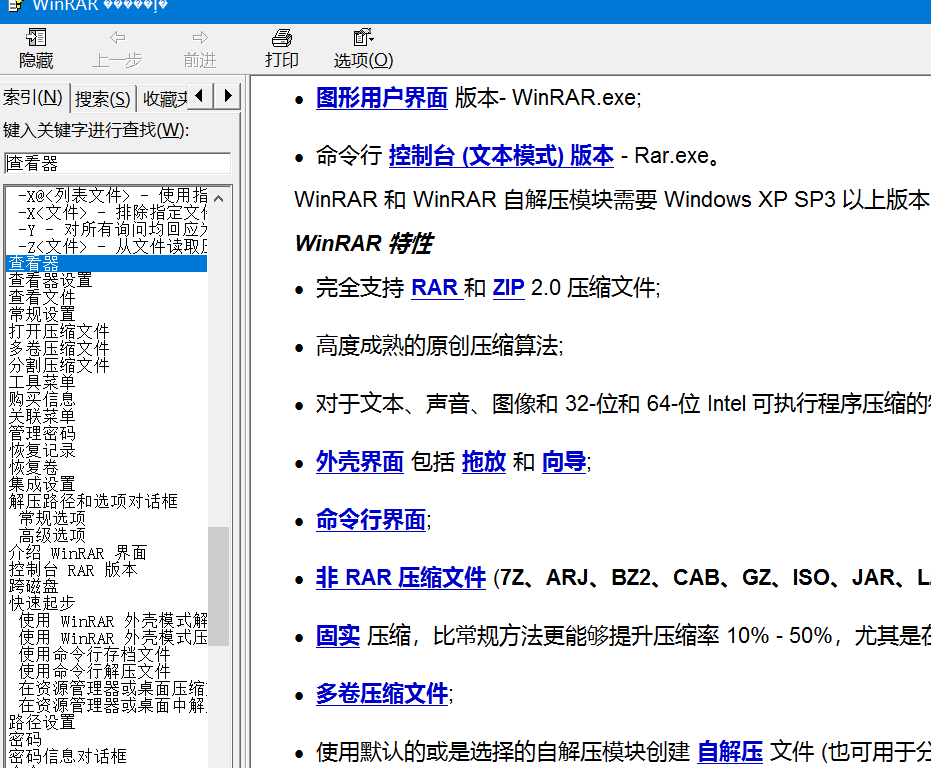Open the 图形用户界面 link
Viewport: 931px width, 768px height.
381,98
